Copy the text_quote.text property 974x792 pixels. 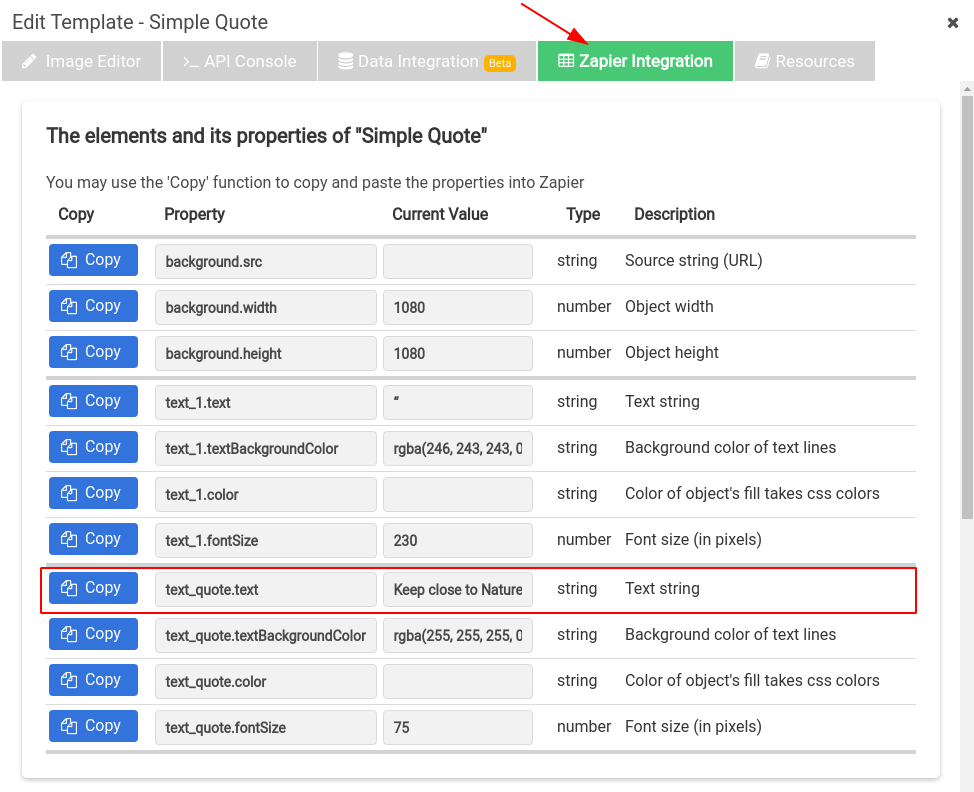pos(93,588)
